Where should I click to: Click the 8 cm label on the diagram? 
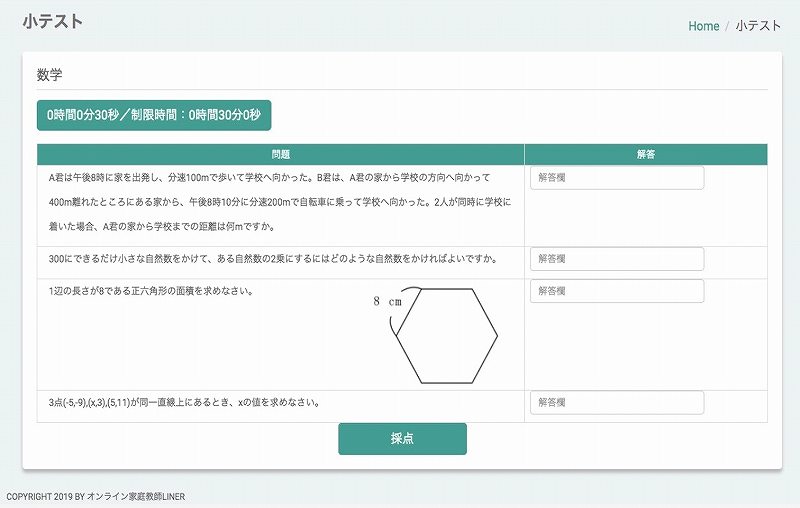[x=387, y=301]
